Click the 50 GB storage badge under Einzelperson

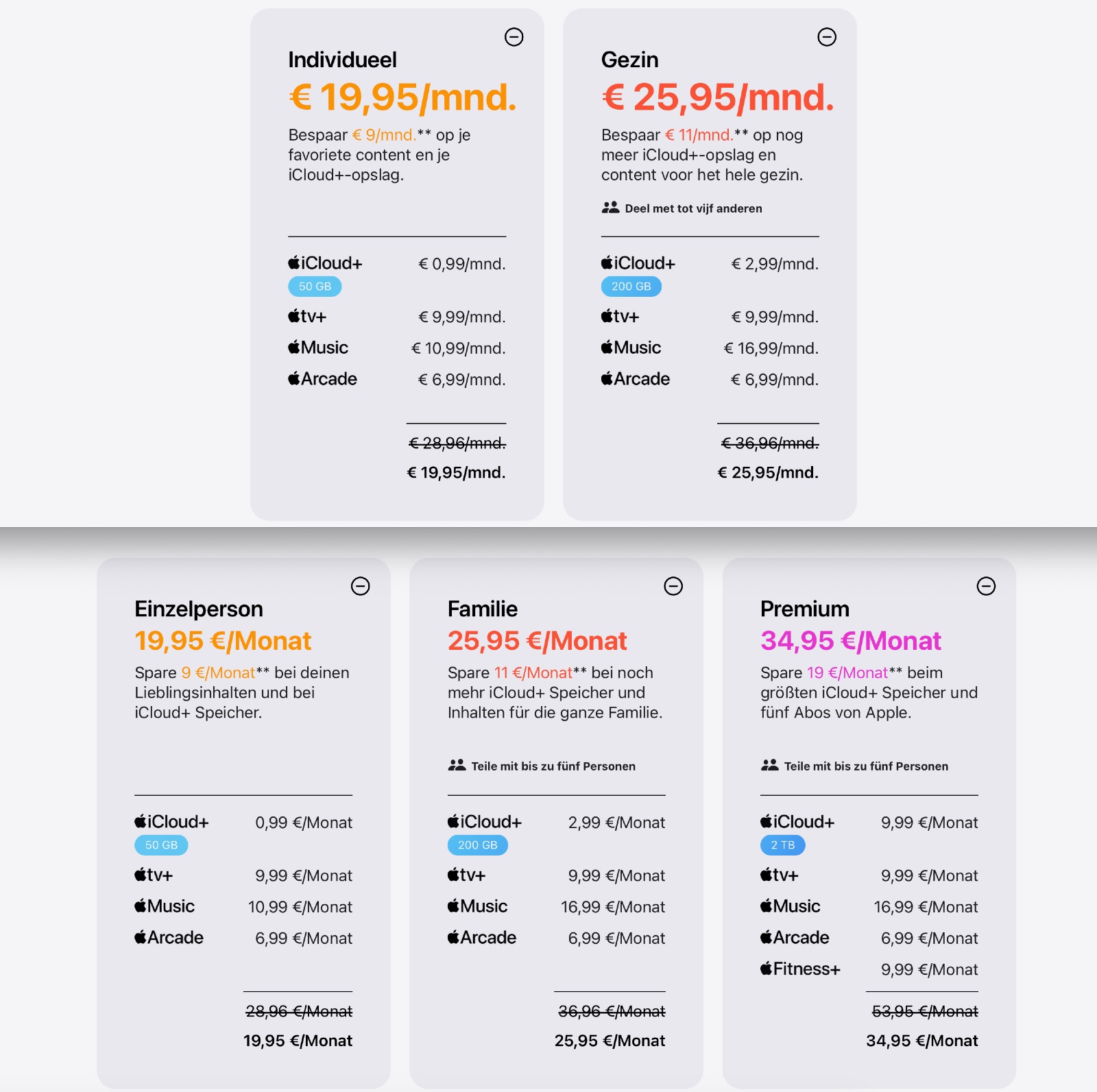(x=160, y=845)
